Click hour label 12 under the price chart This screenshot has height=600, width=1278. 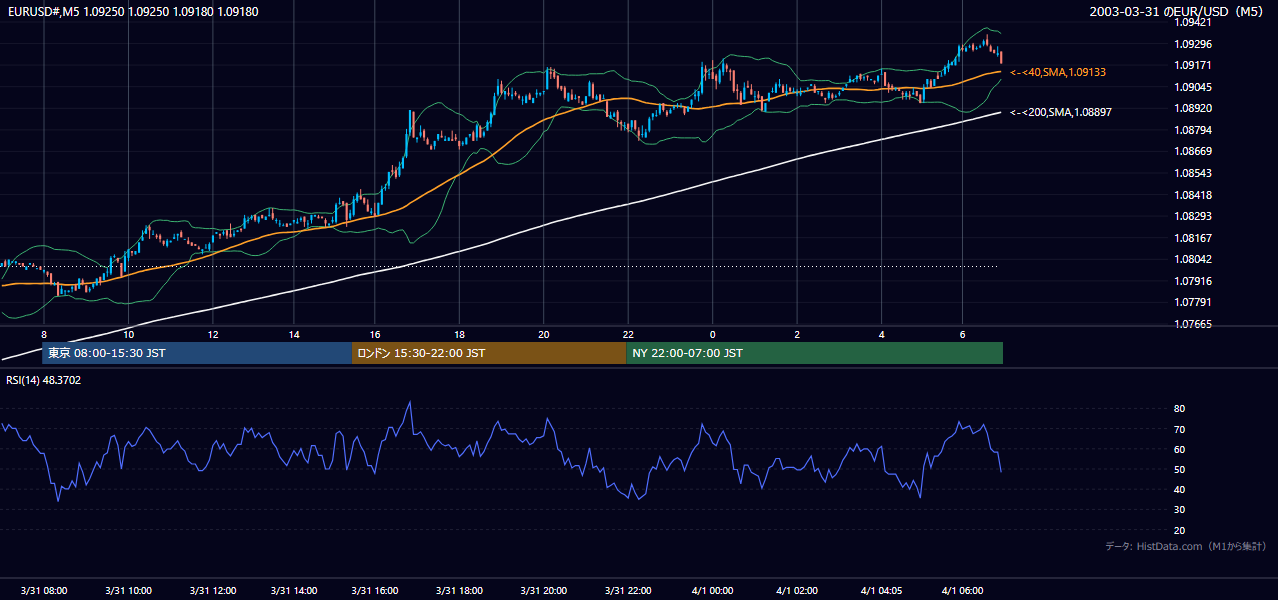[x=212, y=334]
